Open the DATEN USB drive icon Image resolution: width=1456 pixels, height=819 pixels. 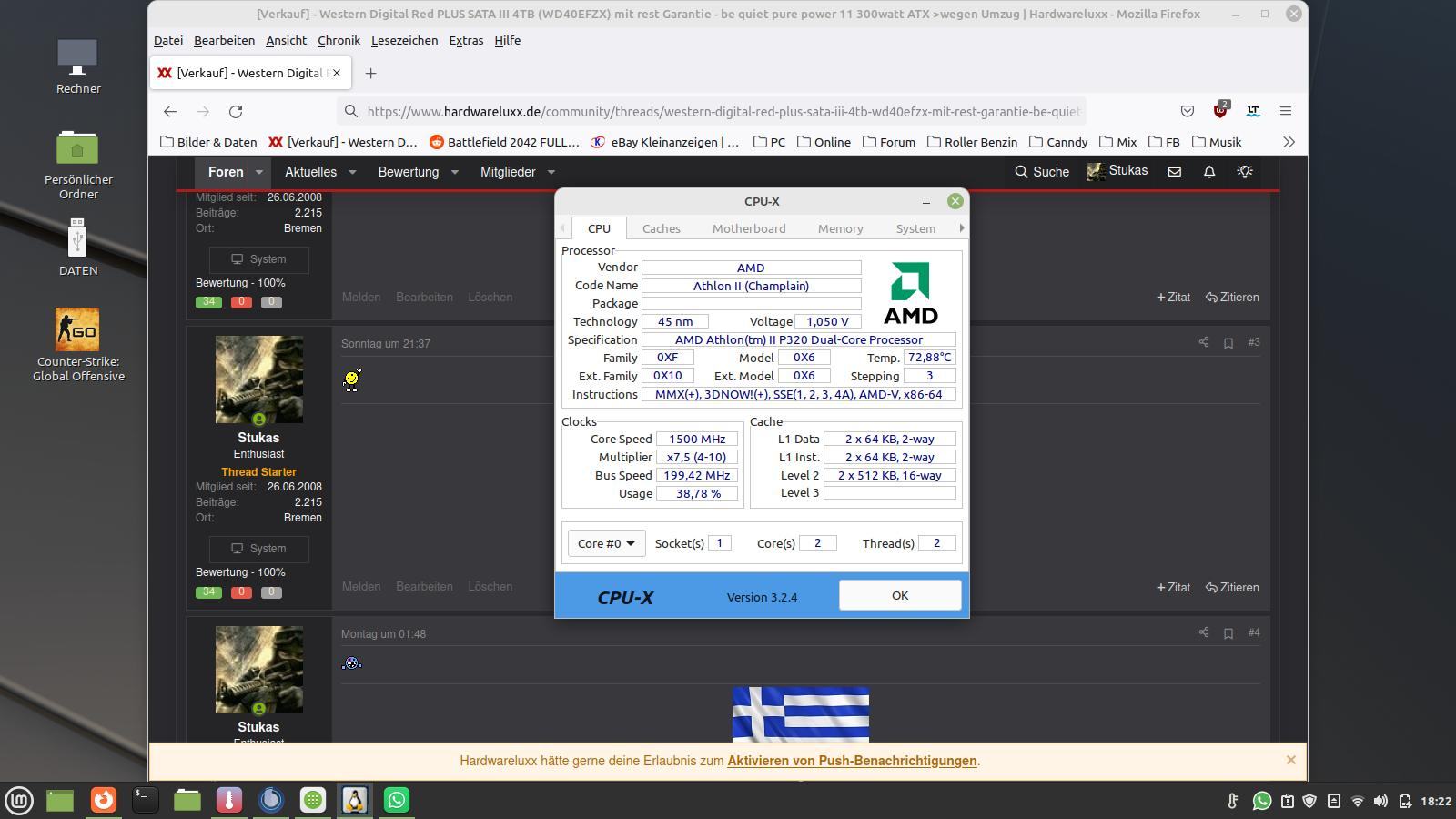(77, 247)
